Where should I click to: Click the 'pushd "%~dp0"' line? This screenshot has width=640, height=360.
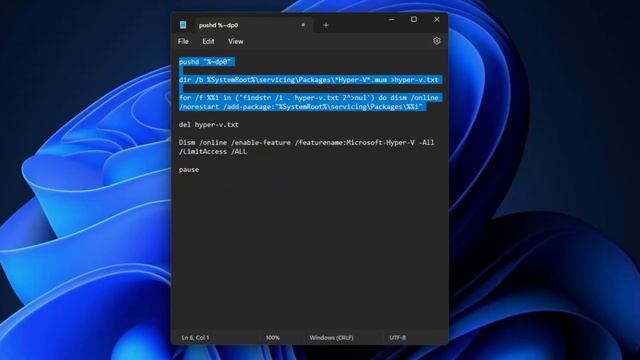pyautogui.click(x=205, y=62)
